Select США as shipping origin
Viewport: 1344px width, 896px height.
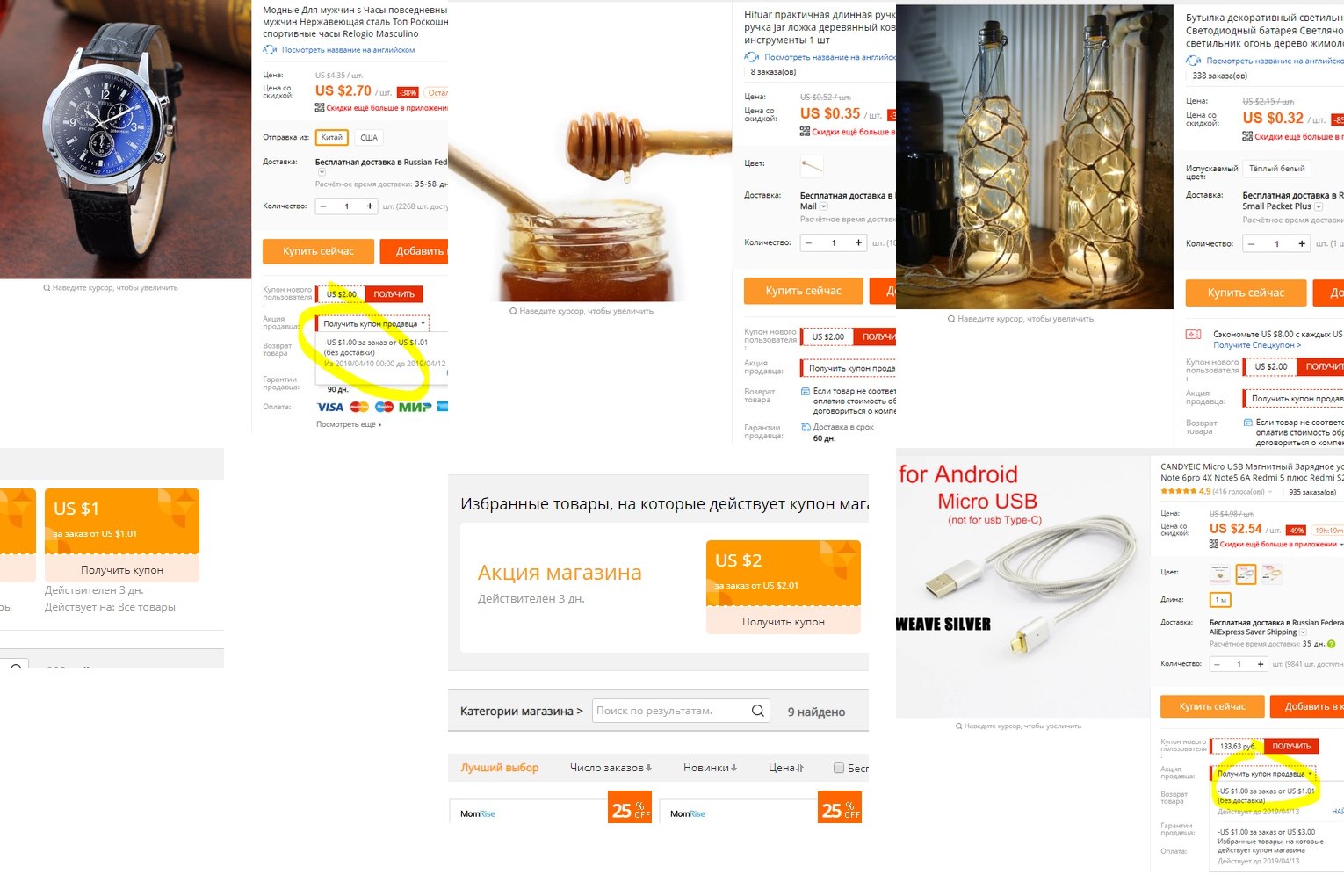point(369,137)
